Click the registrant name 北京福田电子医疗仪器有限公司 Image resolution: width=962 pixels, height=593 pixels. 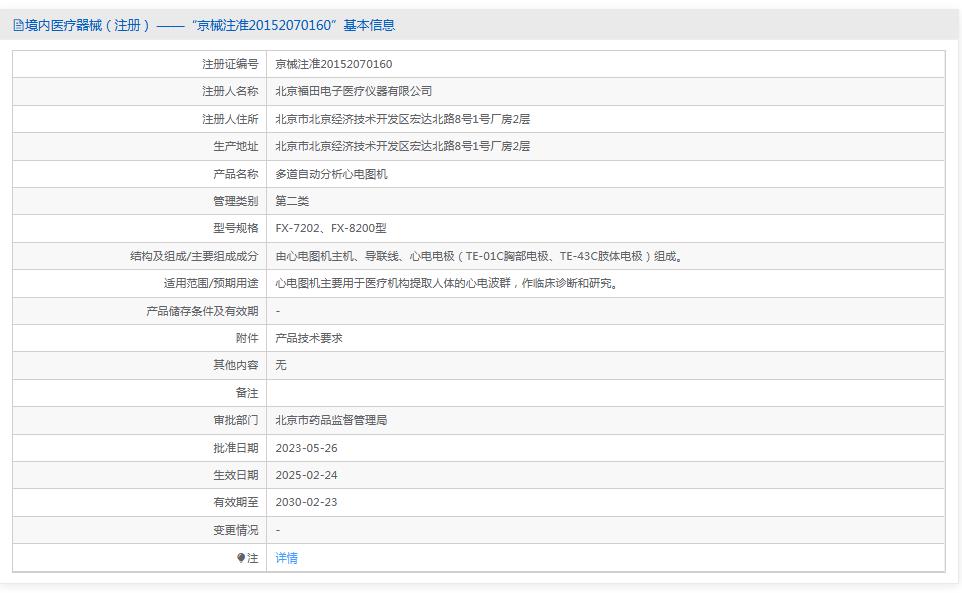353,91
